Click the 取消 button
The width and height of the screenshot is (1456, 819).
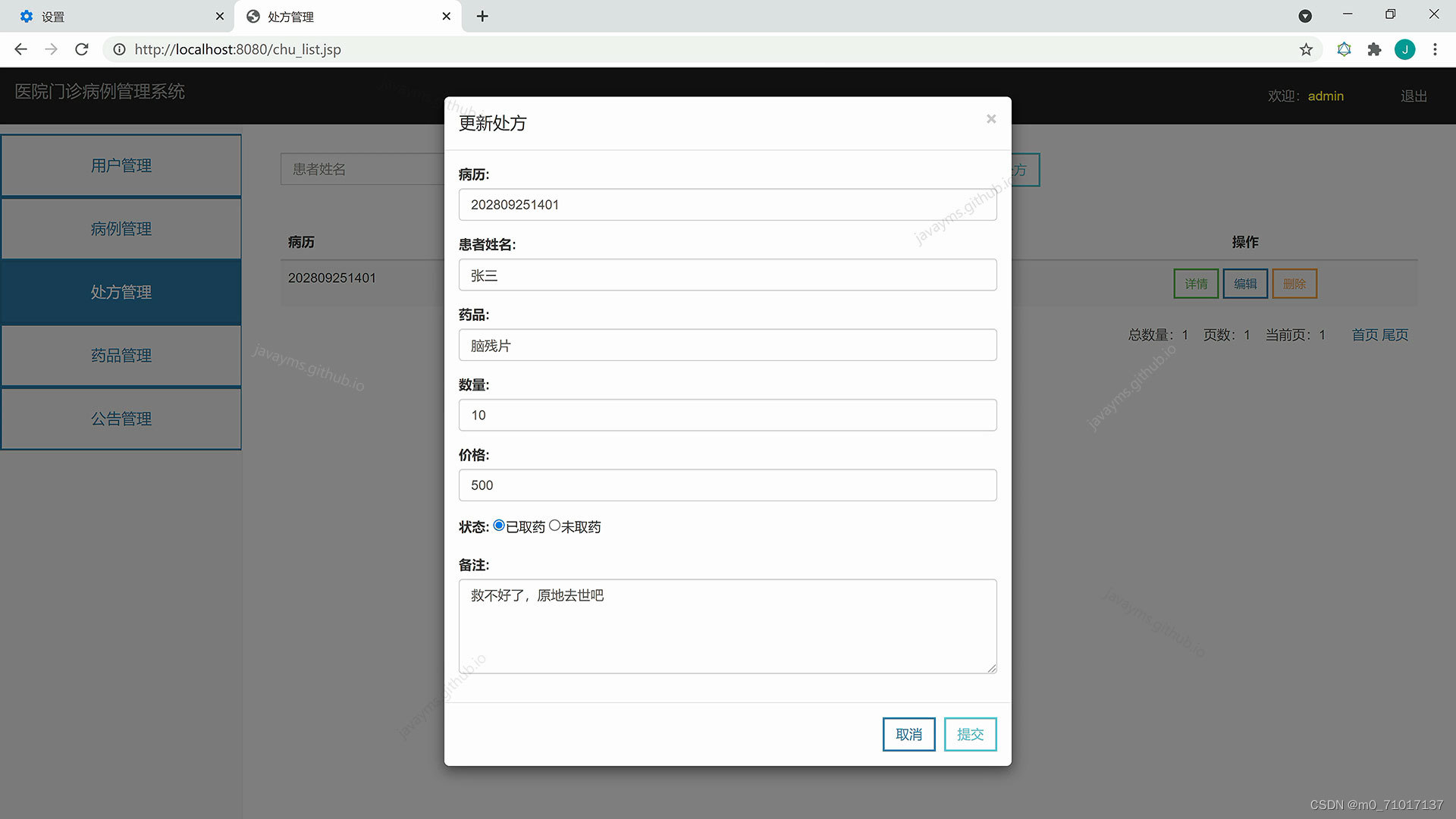908,734
